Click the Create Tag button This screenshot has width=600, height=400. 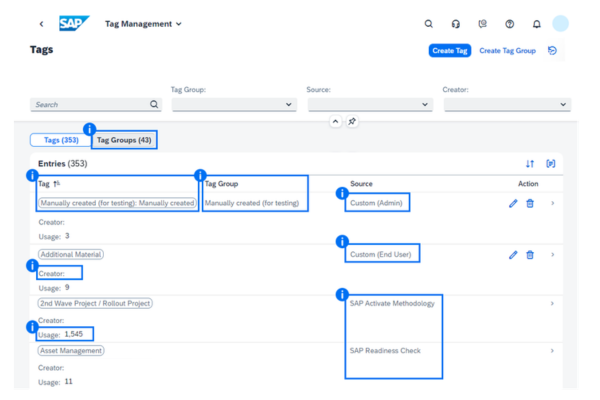click(449, 50)
